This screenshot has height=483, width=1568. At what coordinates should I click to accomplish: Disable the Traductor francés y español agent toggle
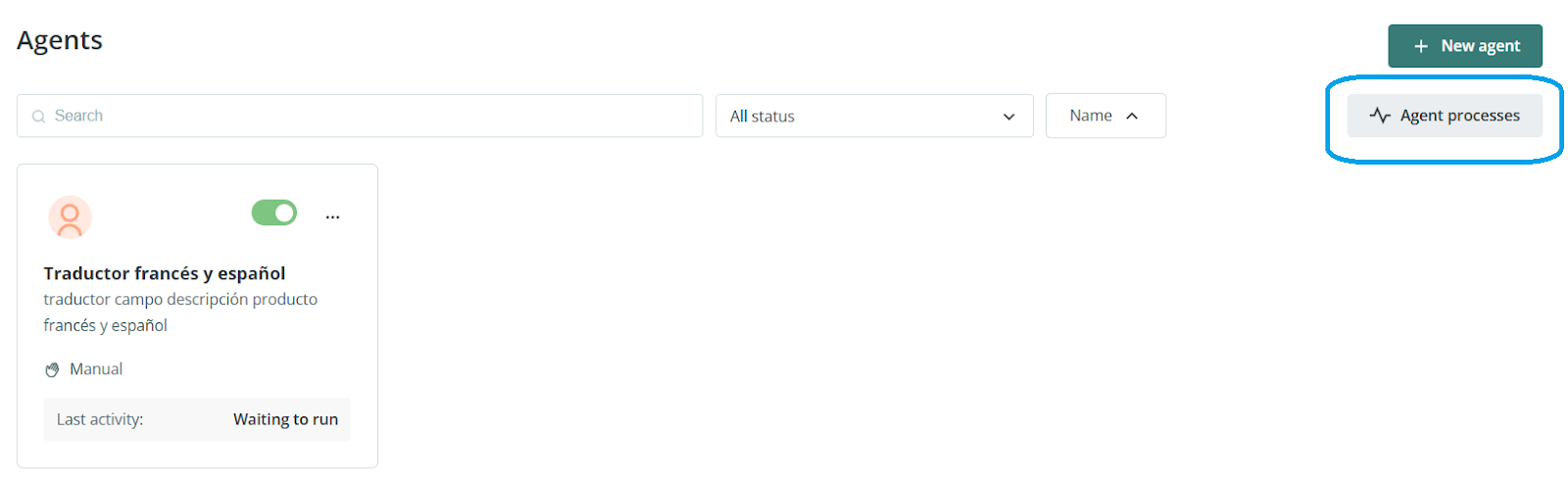point(274,213)
